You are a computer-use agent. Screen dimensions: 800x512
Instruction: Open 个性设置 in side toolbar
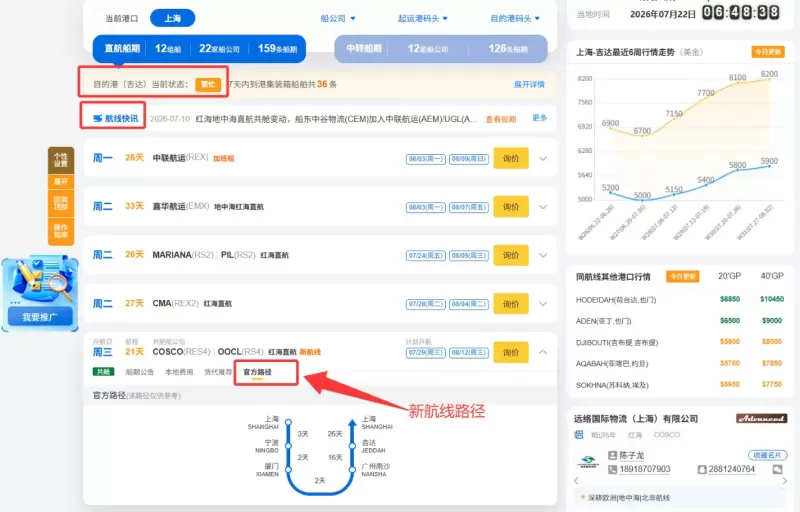[x=61, y=160]
